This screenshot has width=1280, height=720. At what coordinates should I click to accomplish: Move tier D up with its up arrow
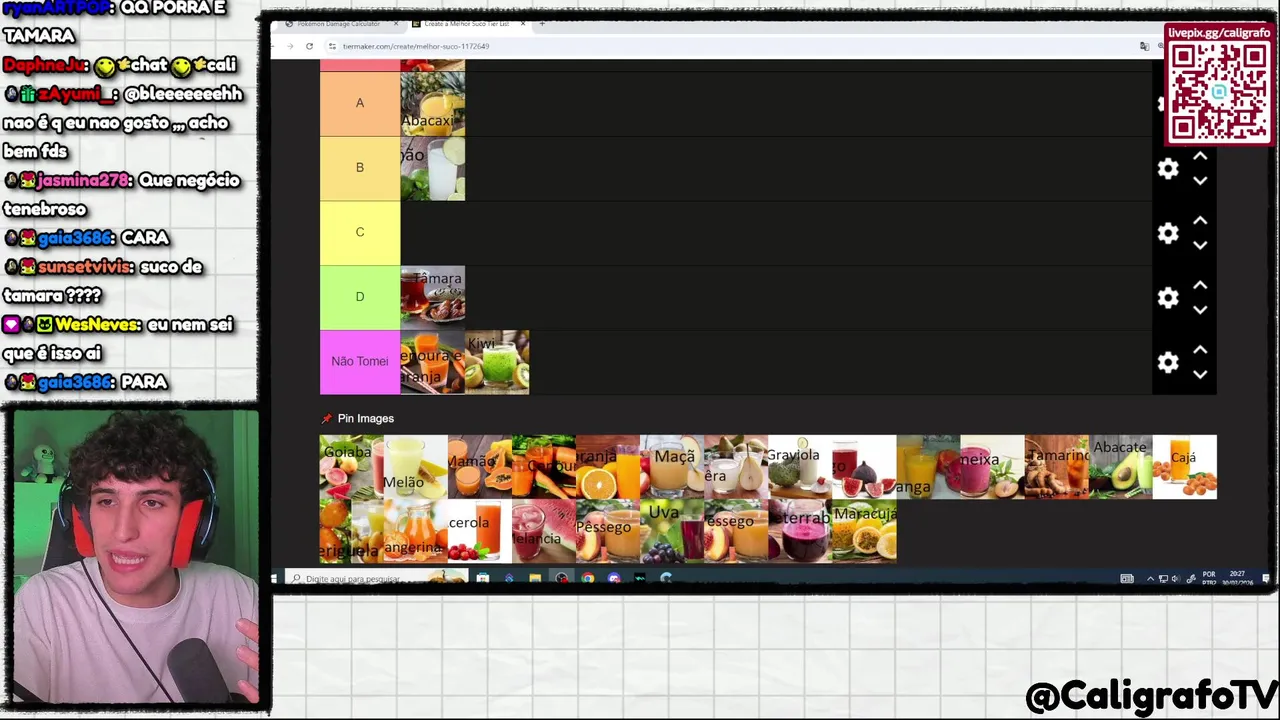pos(1200,285)
